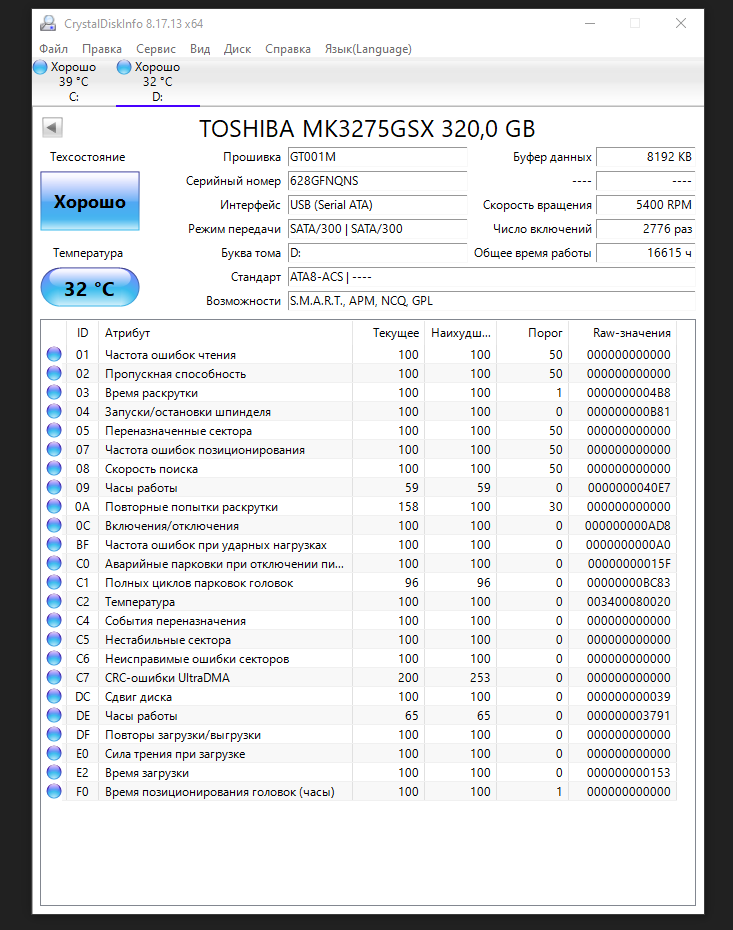Viewport: 733px width, 930px height.
Task: Click the Стандарт field ATA8-ACS
Action: pos(491,277)
